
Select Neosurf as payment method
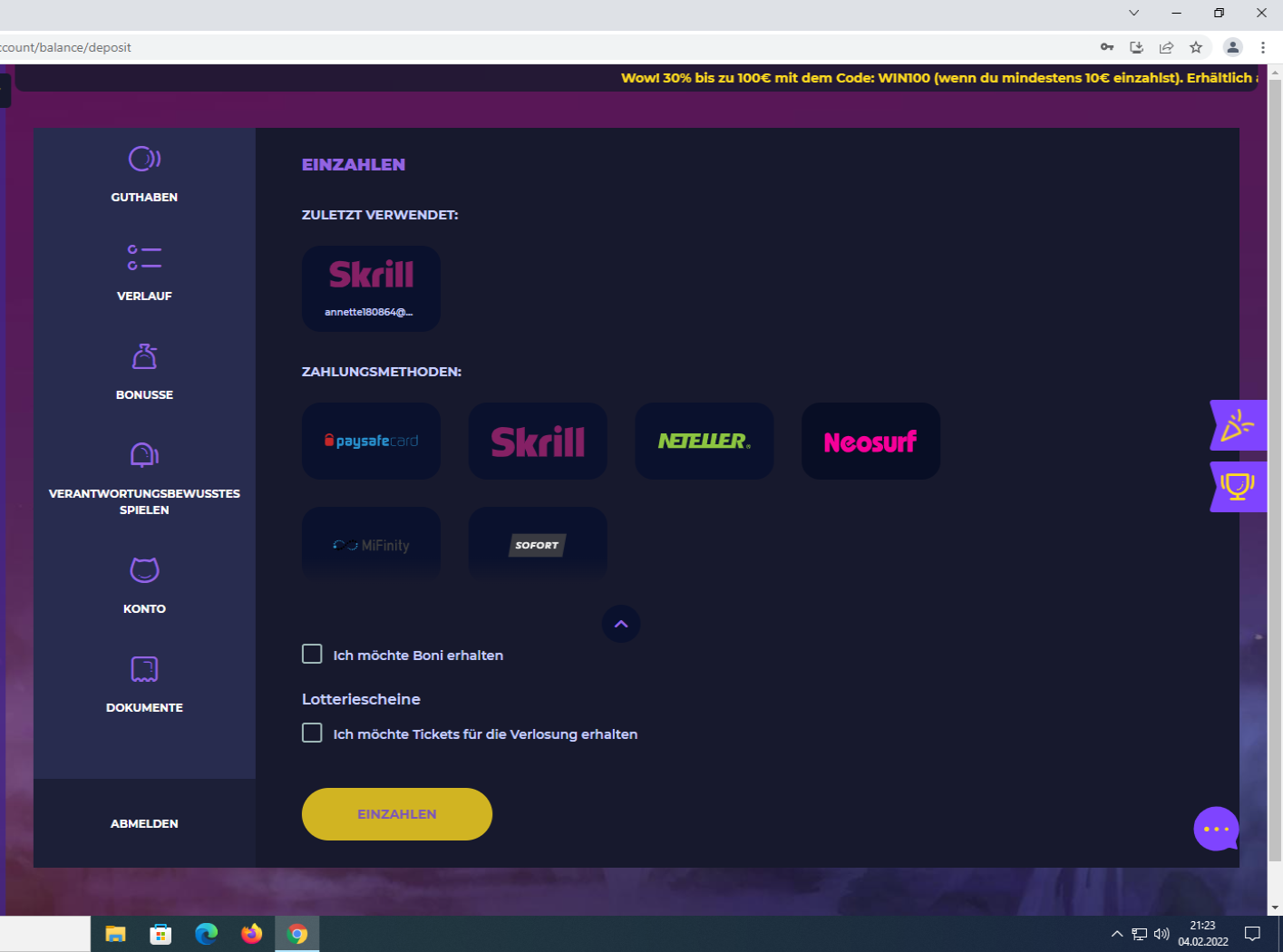click(870, 442)
